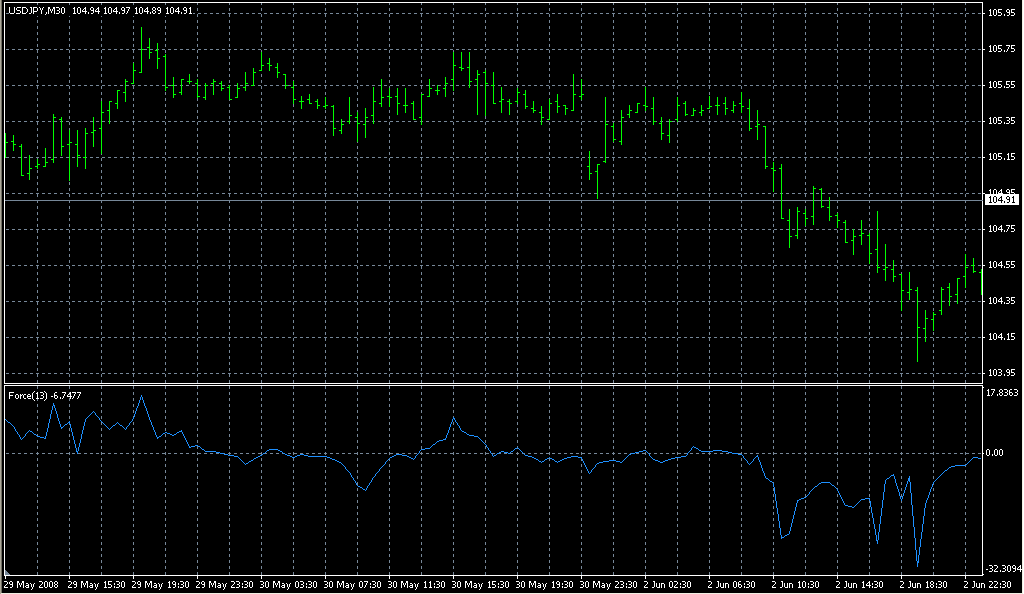Click the USDJPY,M30 symbol title text
Viewport: 1024px width, 594px height.
point(37,10)
